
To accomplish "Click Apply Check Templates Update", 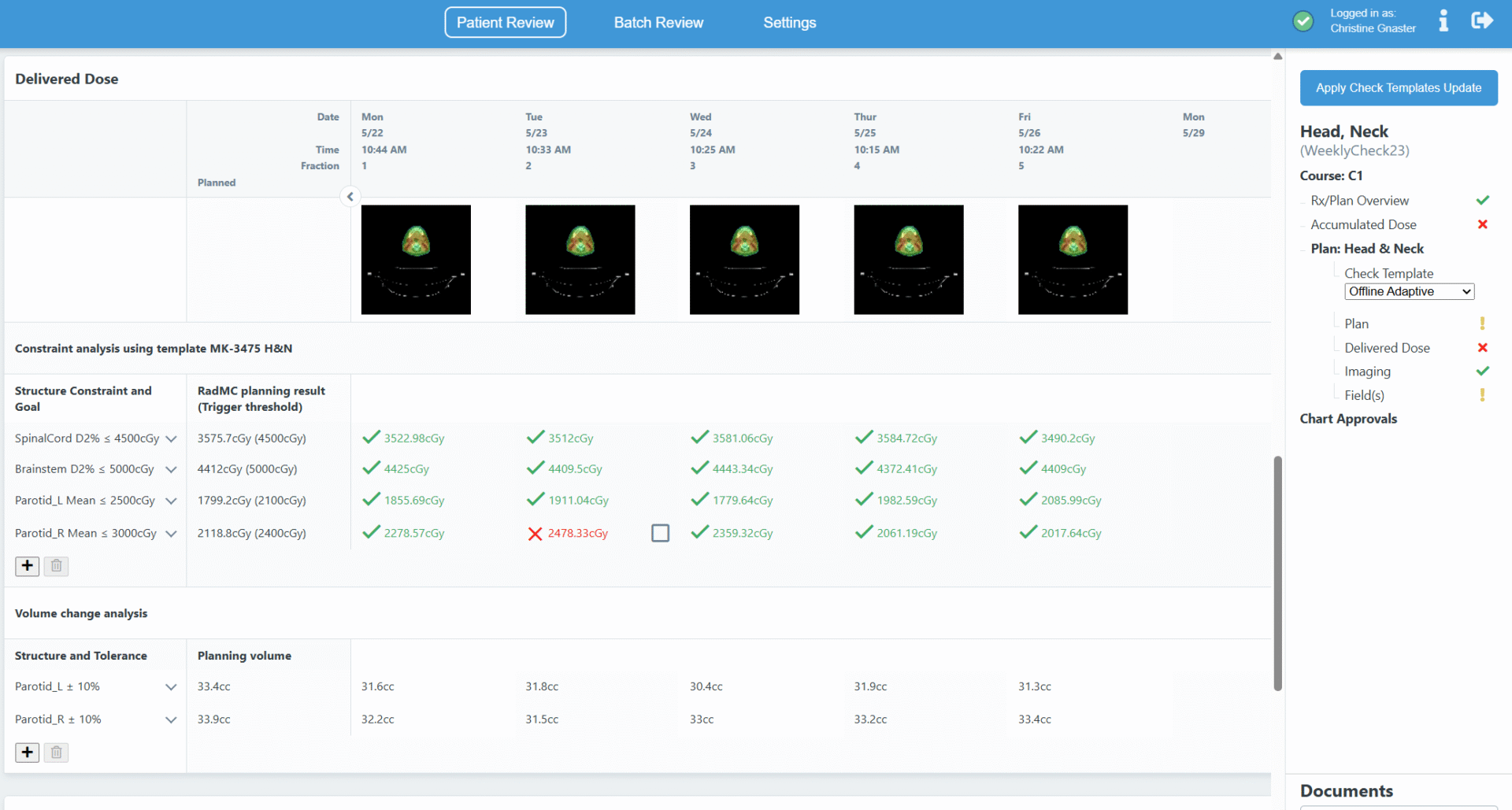I will [1399, 87].
